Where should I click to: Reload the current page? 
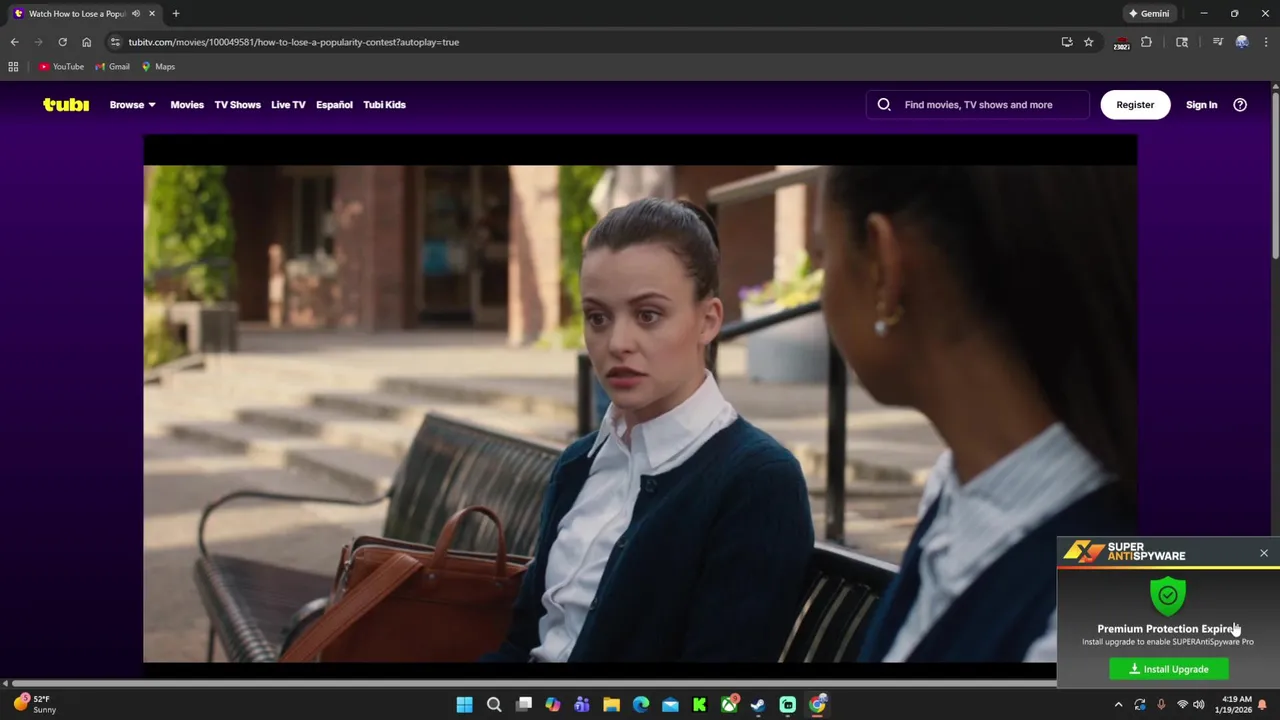[62, 42]
